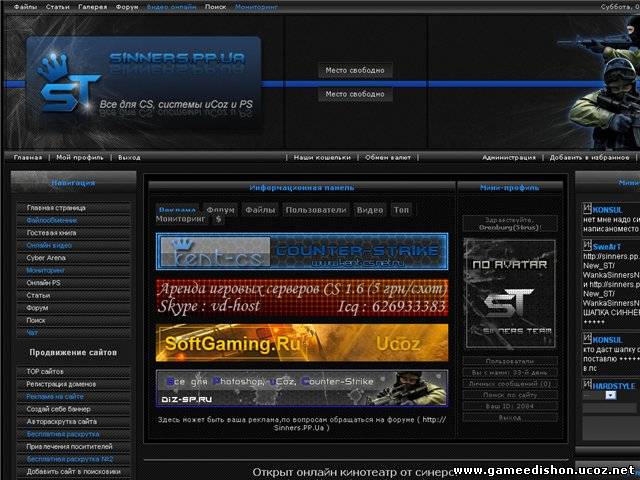Open 'Гостевая книга' in navigation sidebar
Viewport: 640px width, 480px height.
click(52, 232)
